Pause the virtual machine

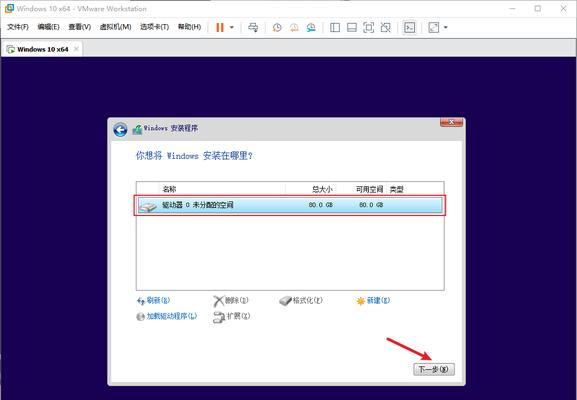pos(220,28)
